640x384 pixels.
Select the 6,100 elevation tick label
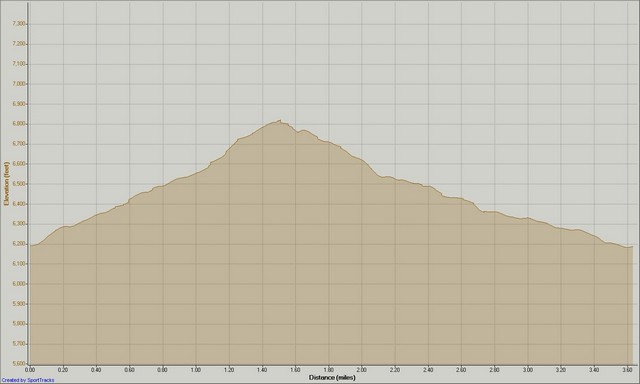coord(19,264)
